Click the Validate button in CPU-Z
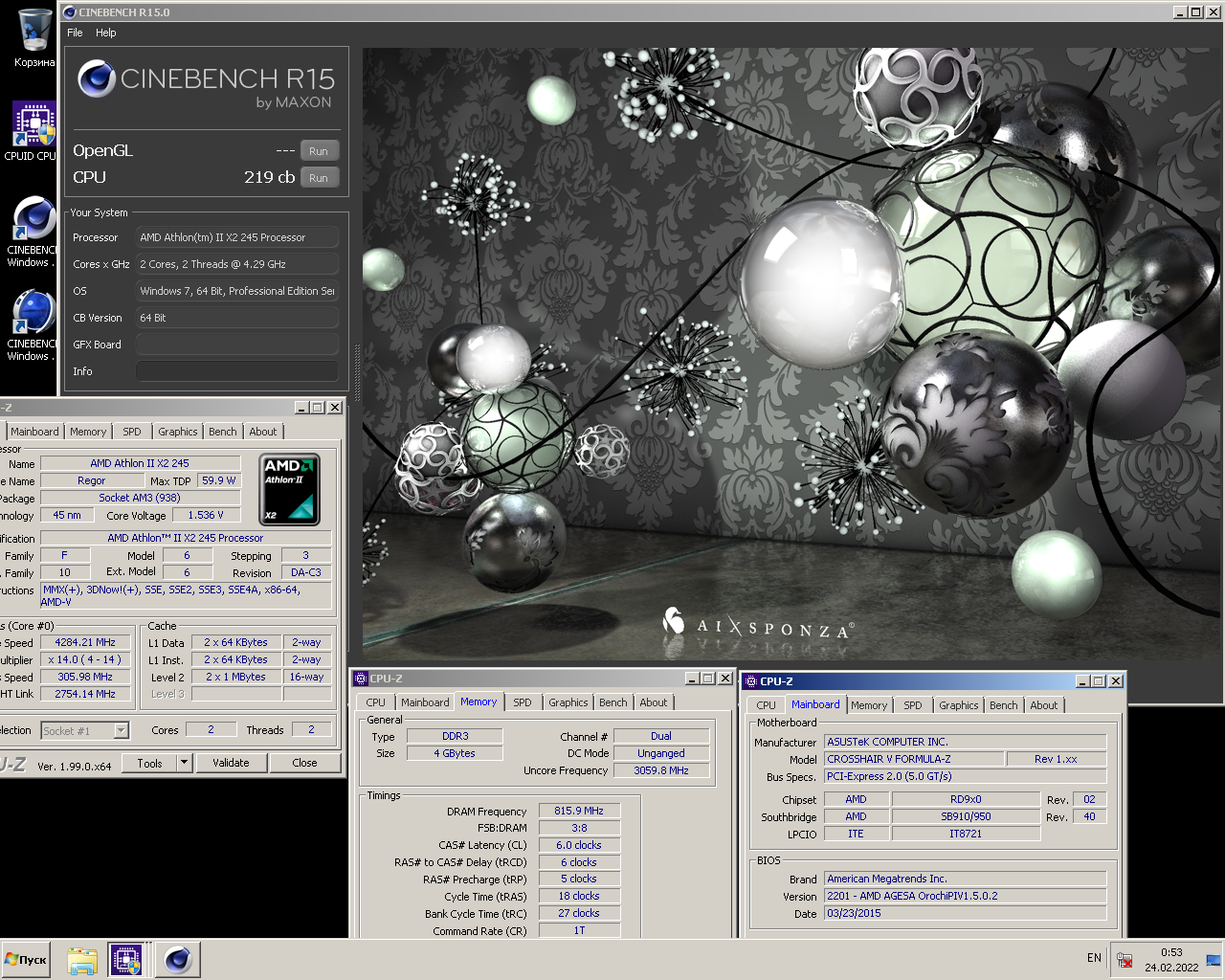Screen dimensions: 1225x980 tap(231, 763)
